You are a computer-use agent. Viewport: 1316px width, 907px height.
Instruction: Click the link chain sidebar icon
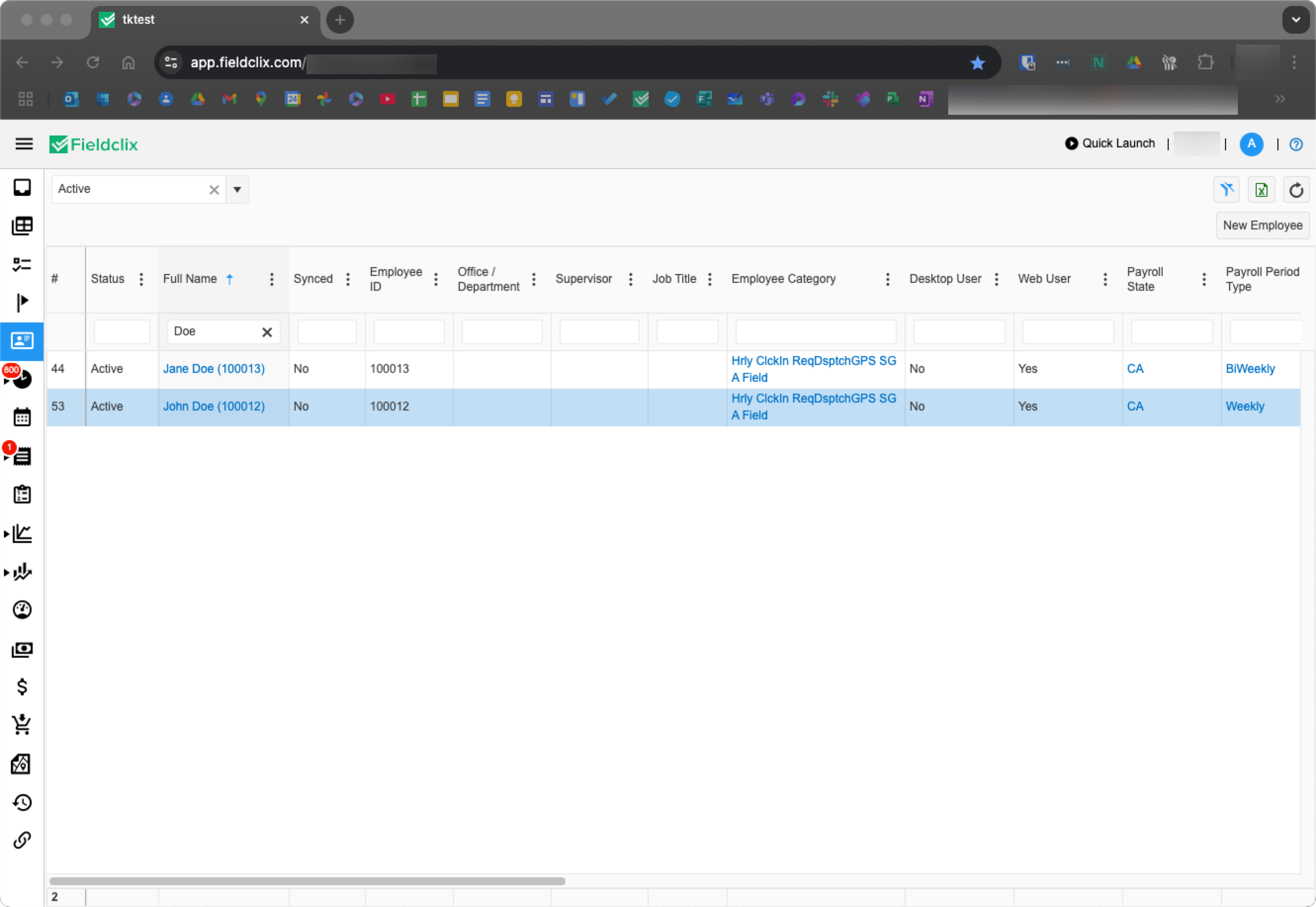[22, 839]
